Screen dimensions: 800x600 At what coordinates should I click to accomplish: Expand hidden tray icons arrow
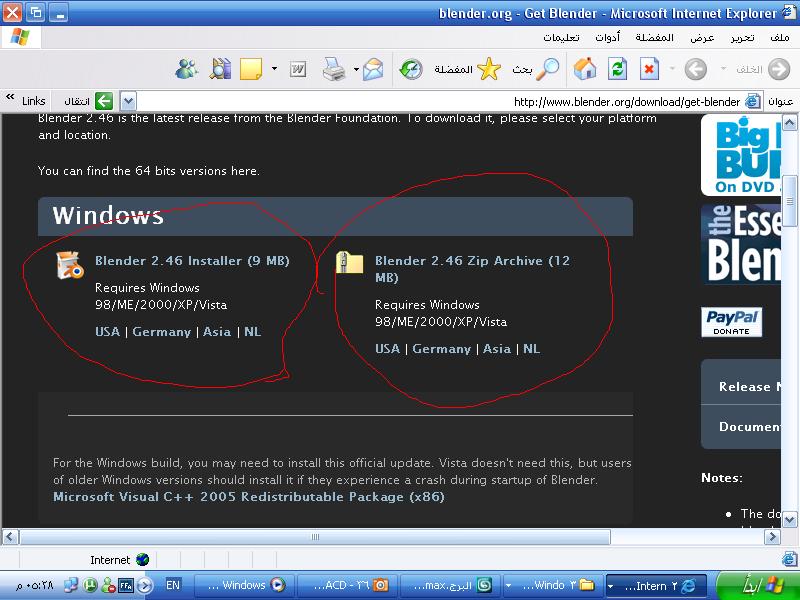(145, 585)
